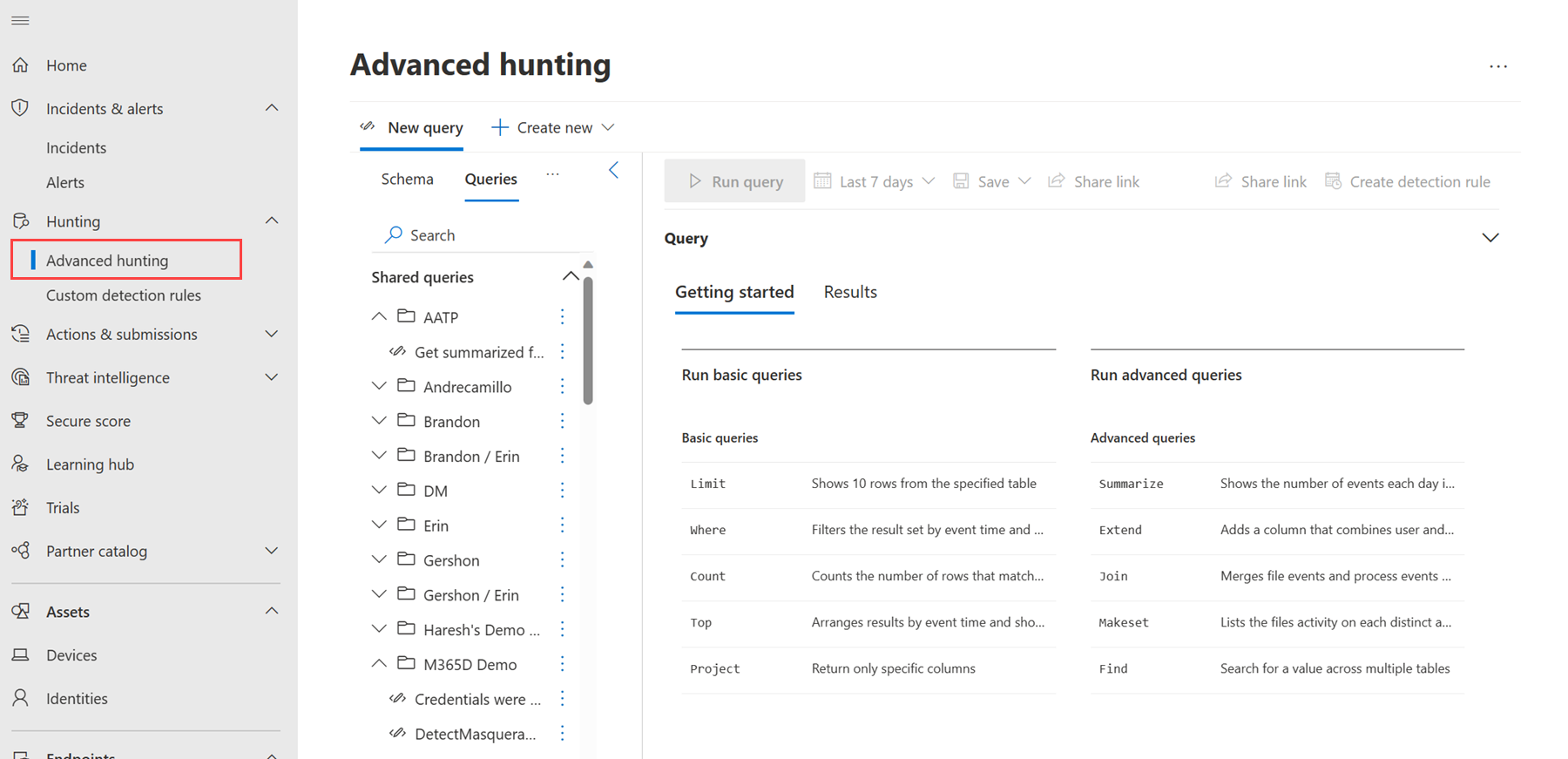Open the hamburger navigation menu

tap(20, 20)
